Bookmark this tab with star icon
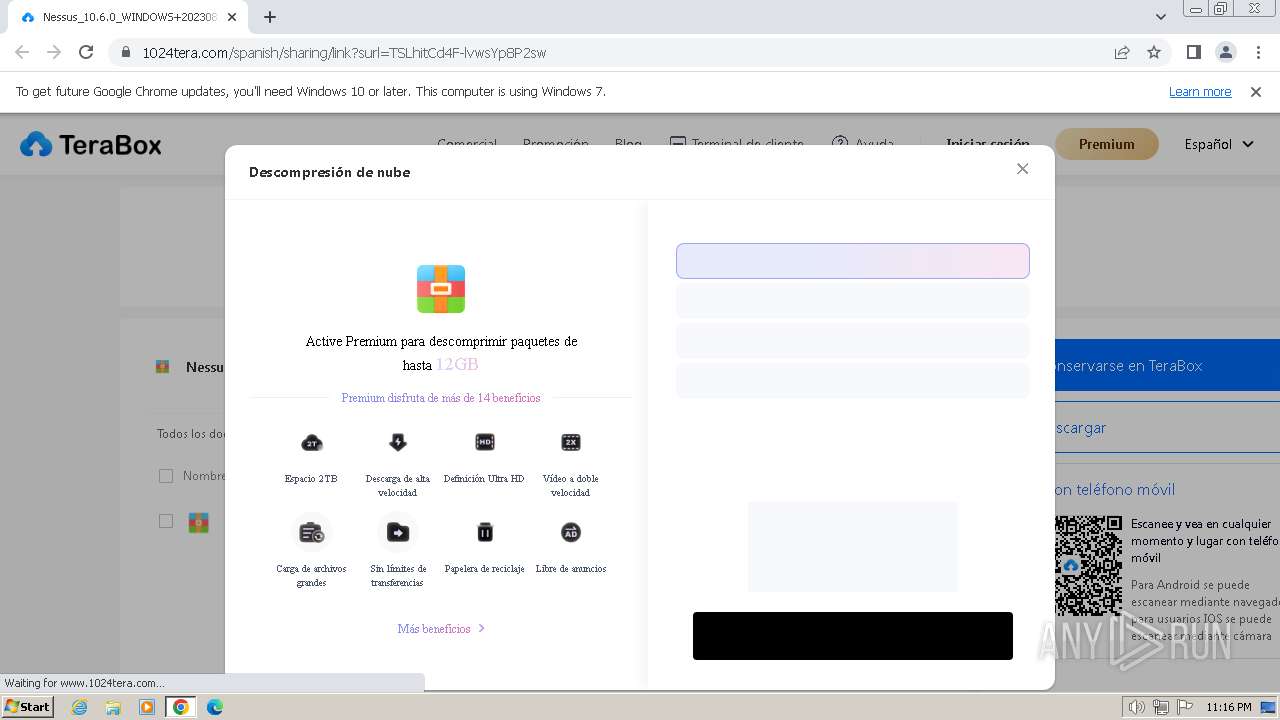1280x720 pixels. (1154, 52)
